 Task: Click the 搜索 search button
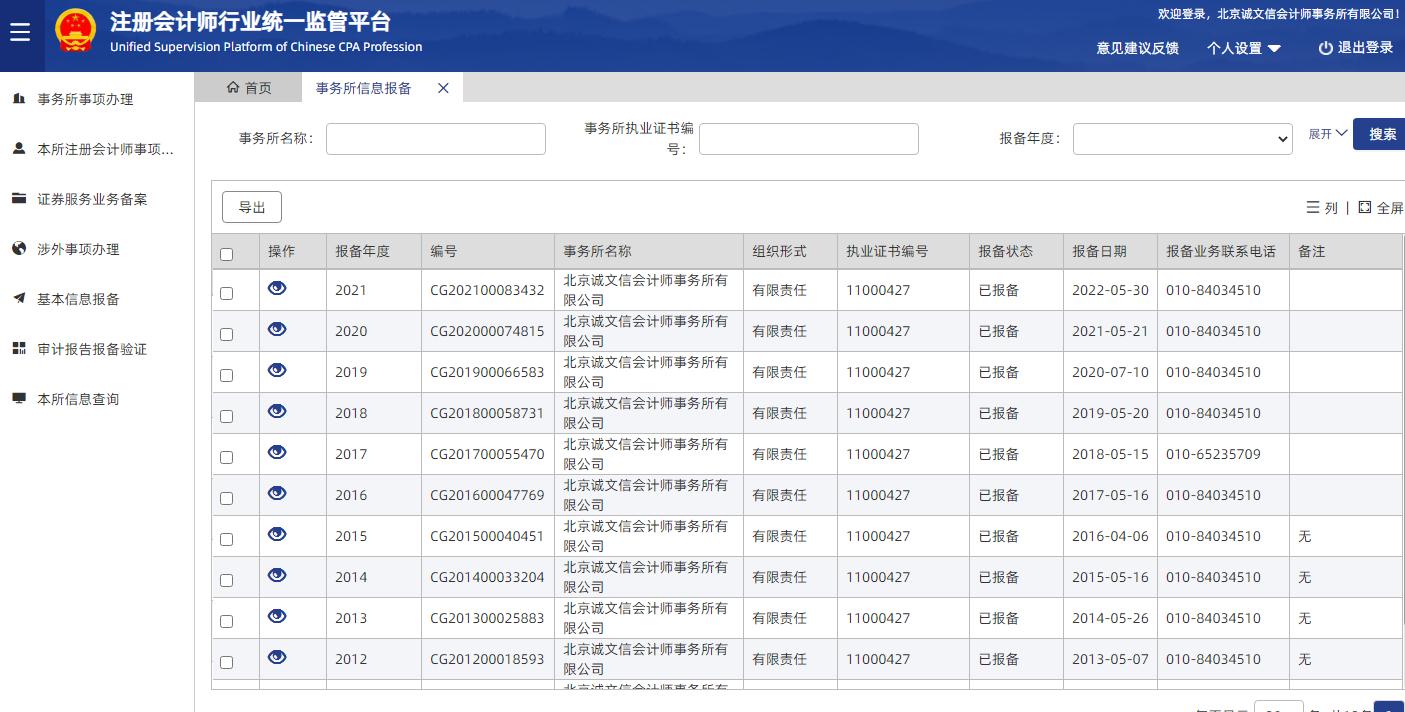1381,134
